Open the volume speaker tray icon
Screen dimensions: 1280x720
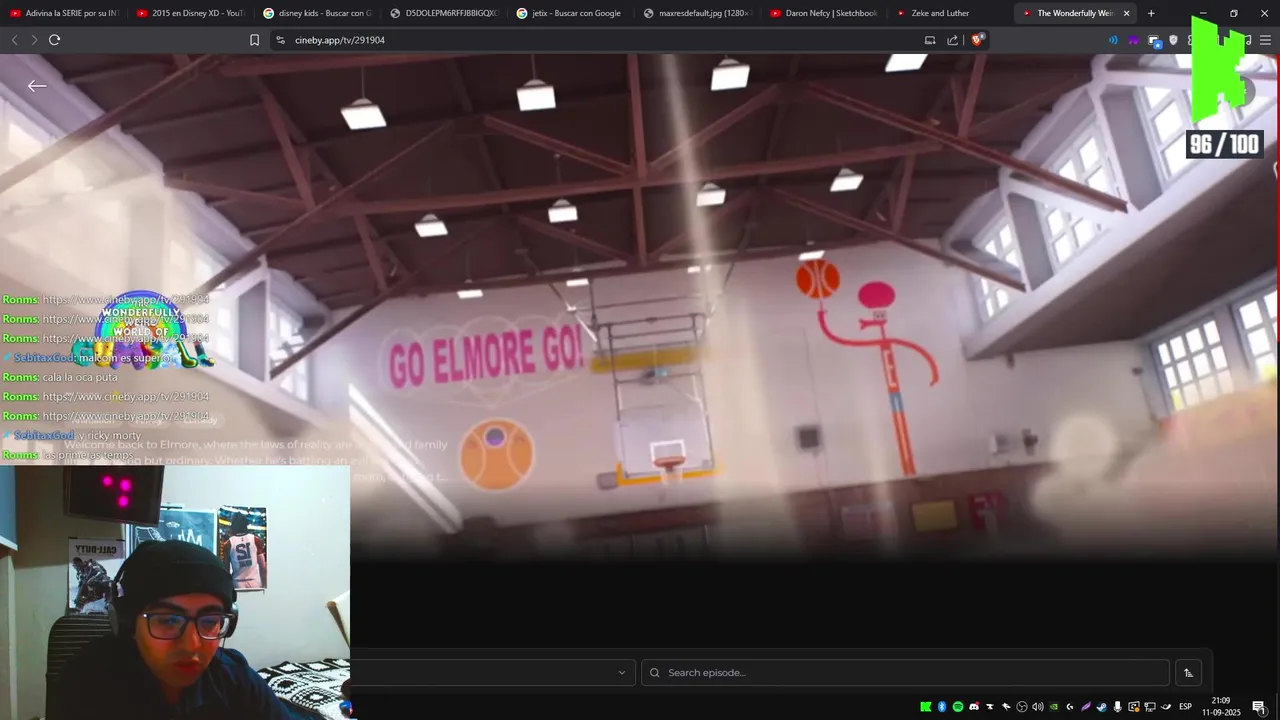[x=1038, y=707]
